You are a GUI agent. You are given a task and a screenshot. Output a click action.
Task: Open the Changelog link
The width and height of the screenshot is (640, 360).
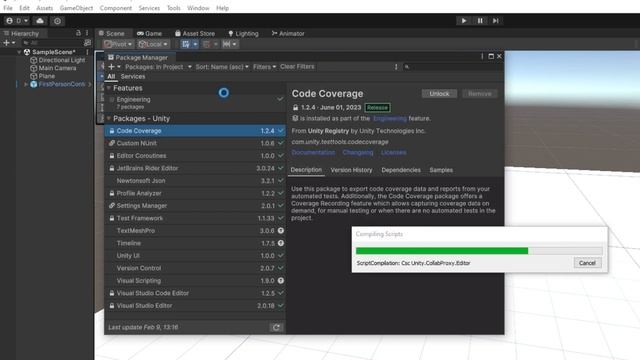358,152
